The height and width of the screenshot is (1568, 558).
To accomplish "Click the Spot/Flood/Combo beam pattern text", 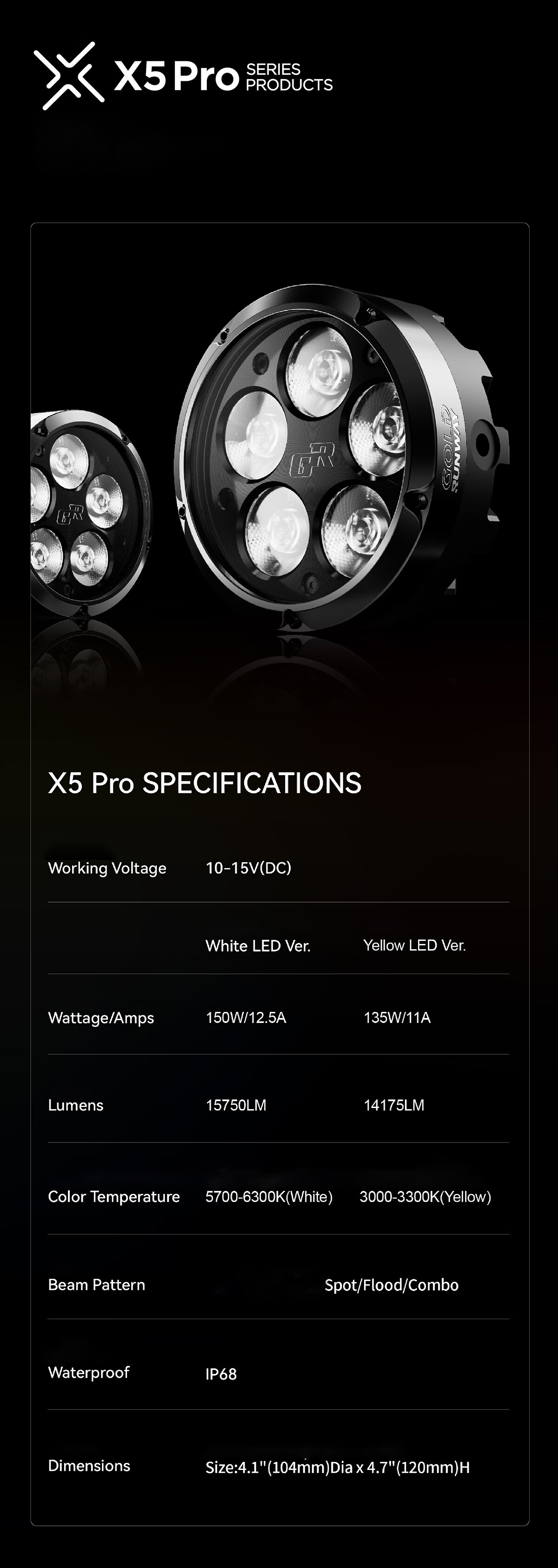I will [x=392, y=1285].
